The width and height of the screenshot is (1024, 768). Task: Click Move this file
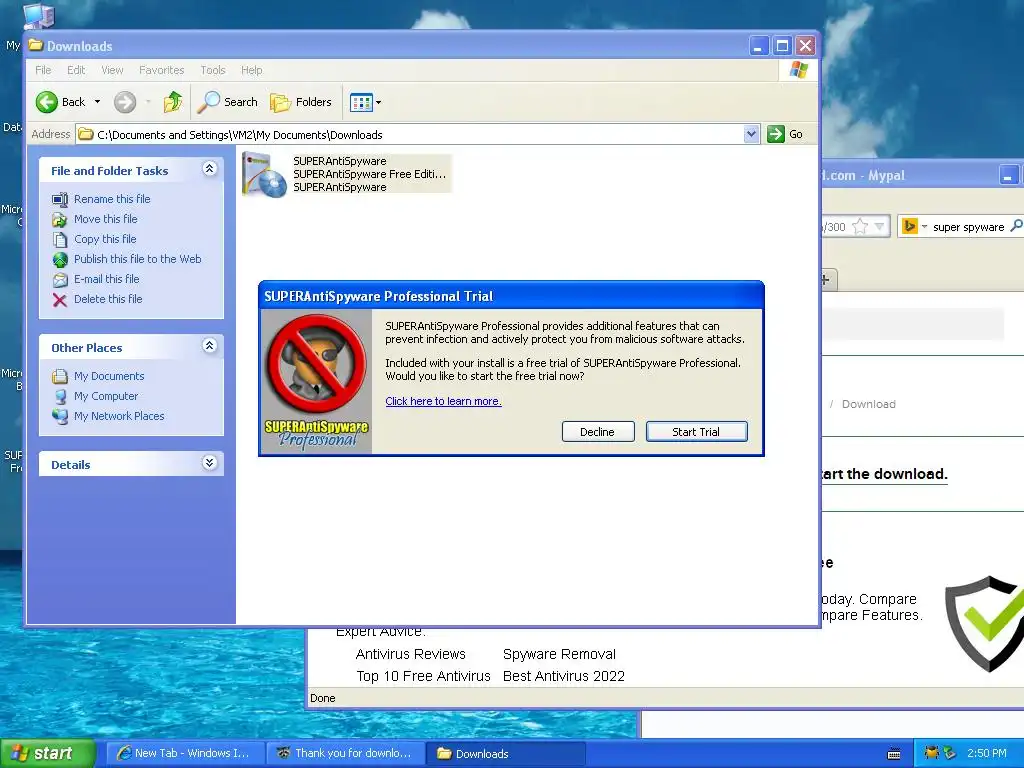pos(105,219)
